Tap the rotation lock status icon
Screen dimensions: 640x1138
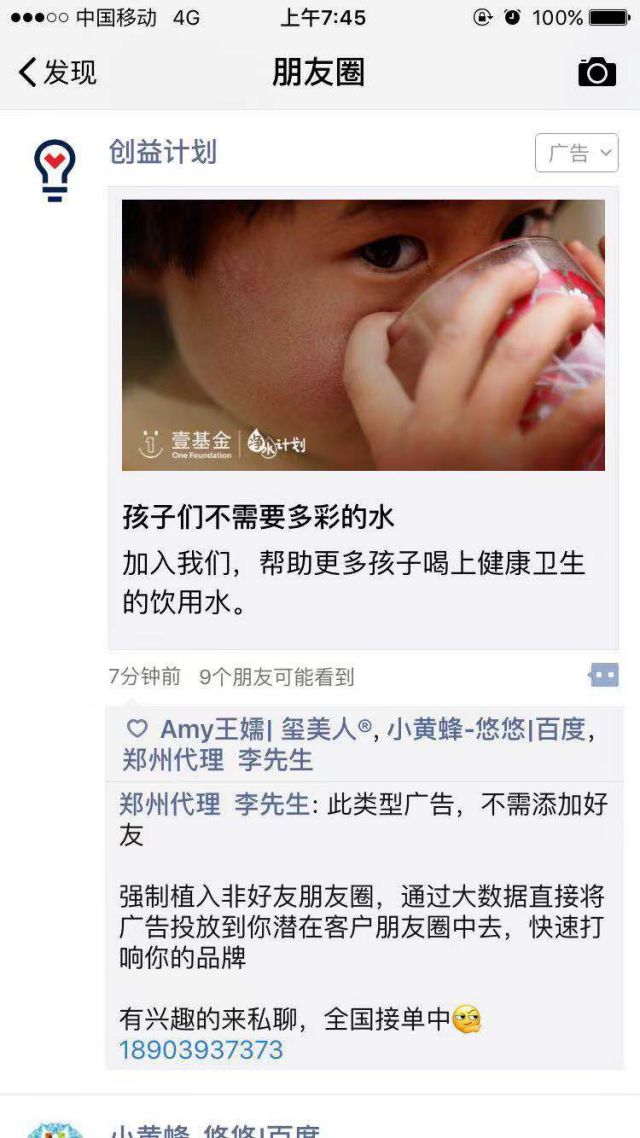tap(483, 17)
